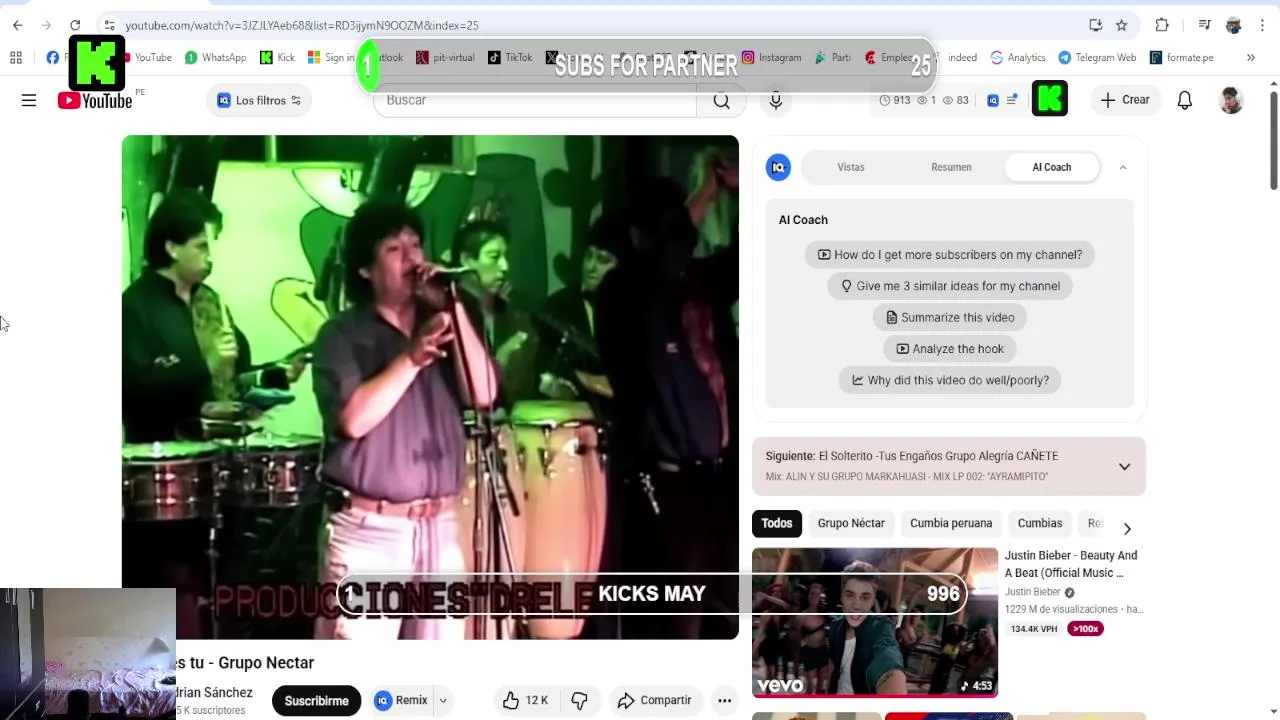1280x720 pixels.
Task: Click the page vertical scrollbar
Action: pyautogui.click(x=1273, y=139)
